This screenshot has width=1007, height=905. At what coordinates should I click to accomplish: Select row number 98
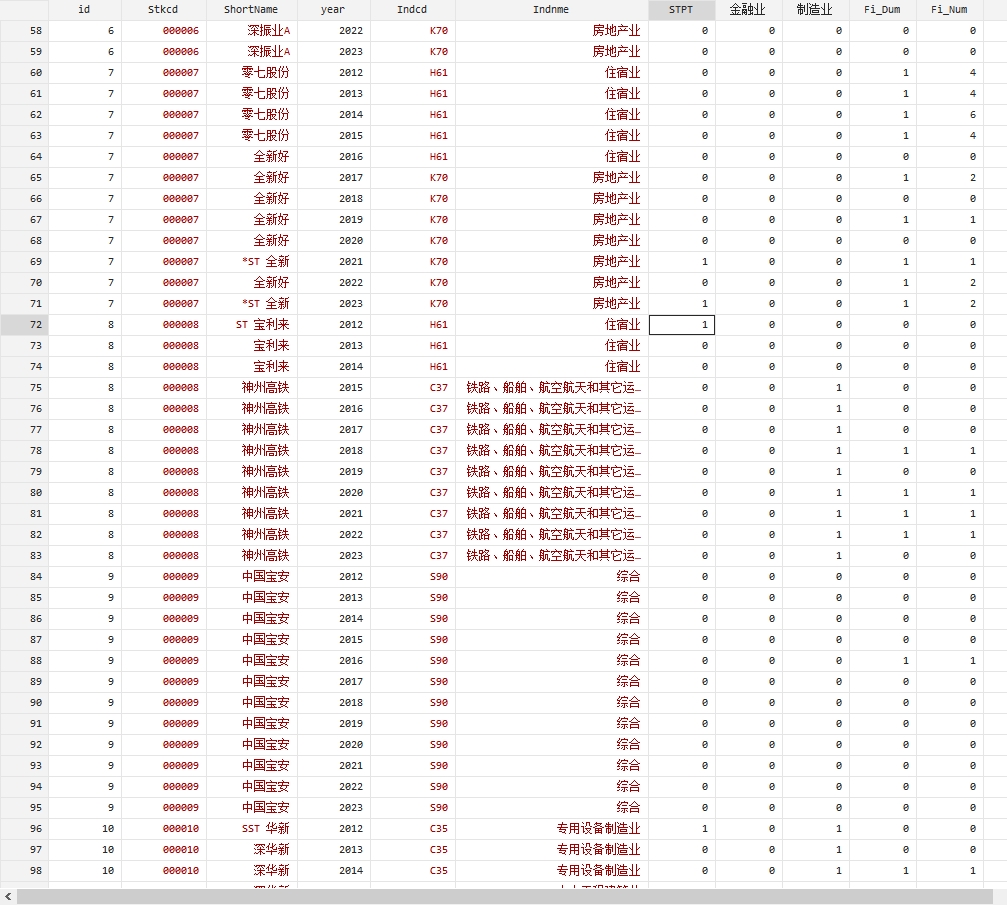[24, 871]
